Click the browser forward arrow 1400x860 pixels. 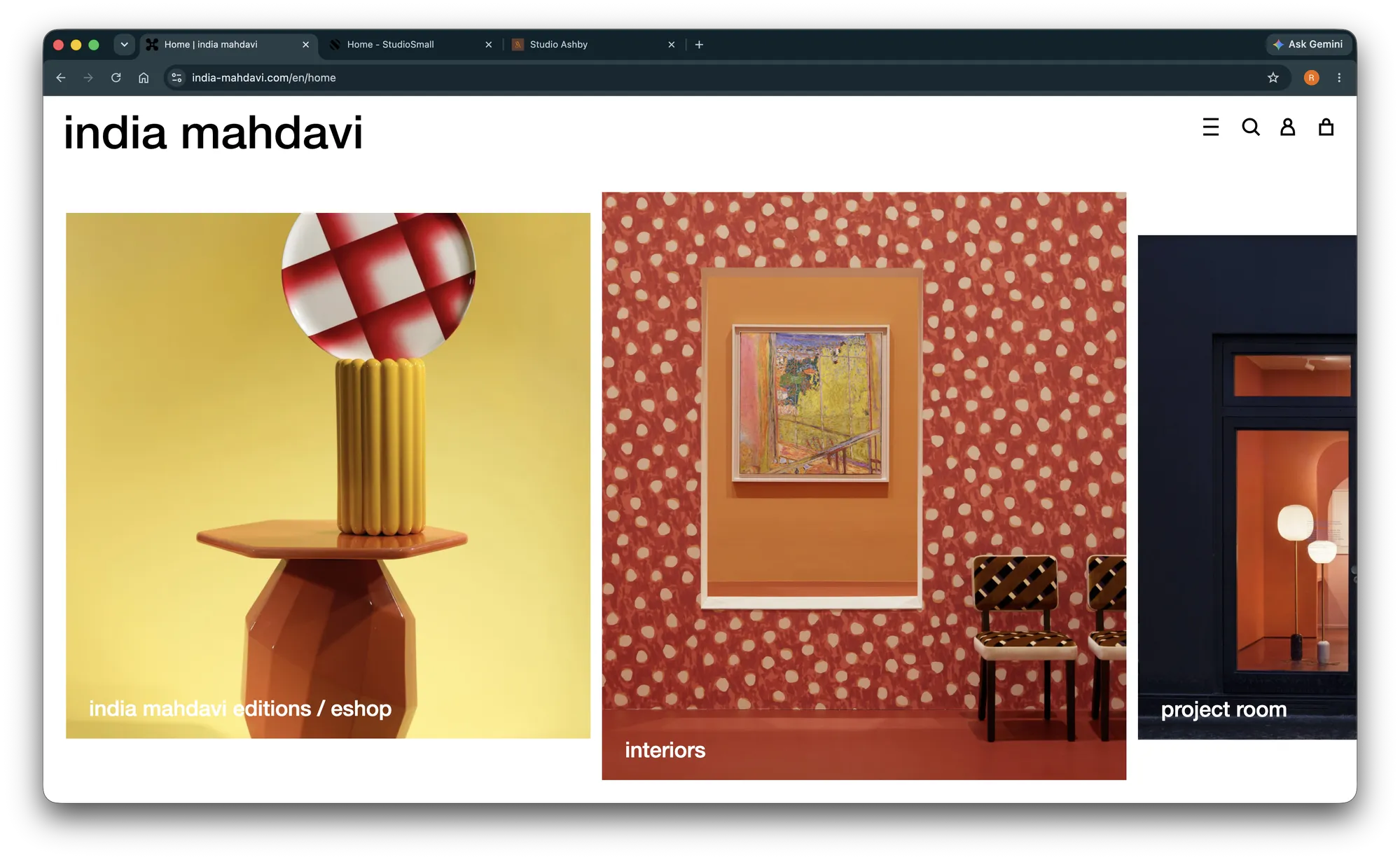[88, 78]
